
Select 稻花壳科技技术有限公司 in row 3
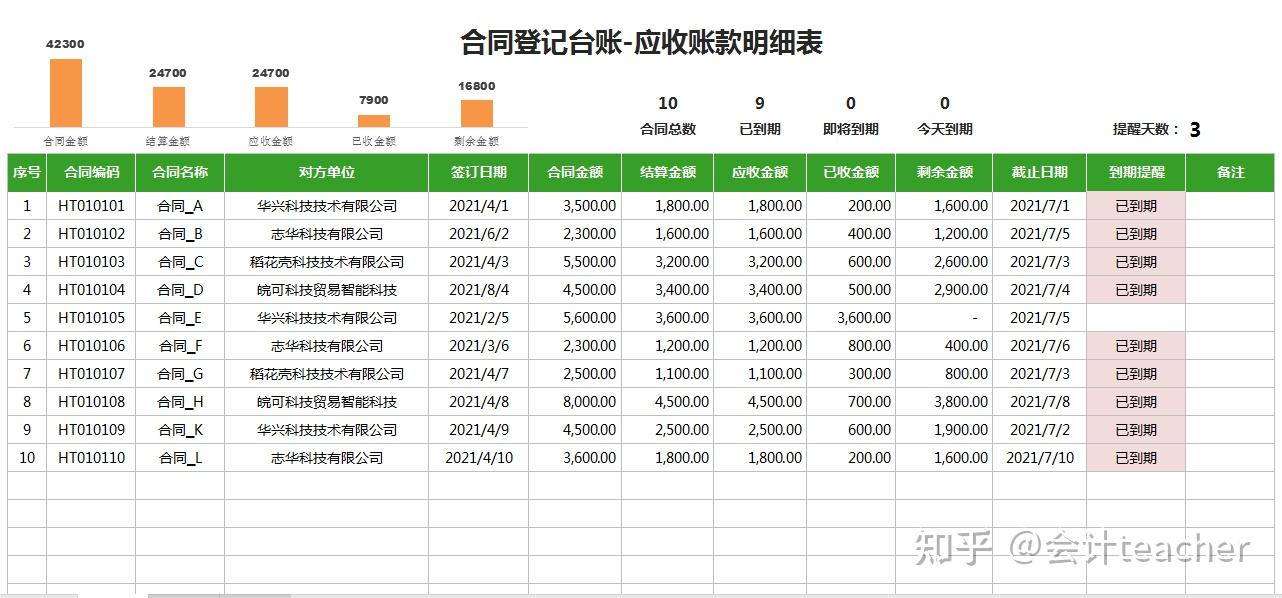point(327,262)
